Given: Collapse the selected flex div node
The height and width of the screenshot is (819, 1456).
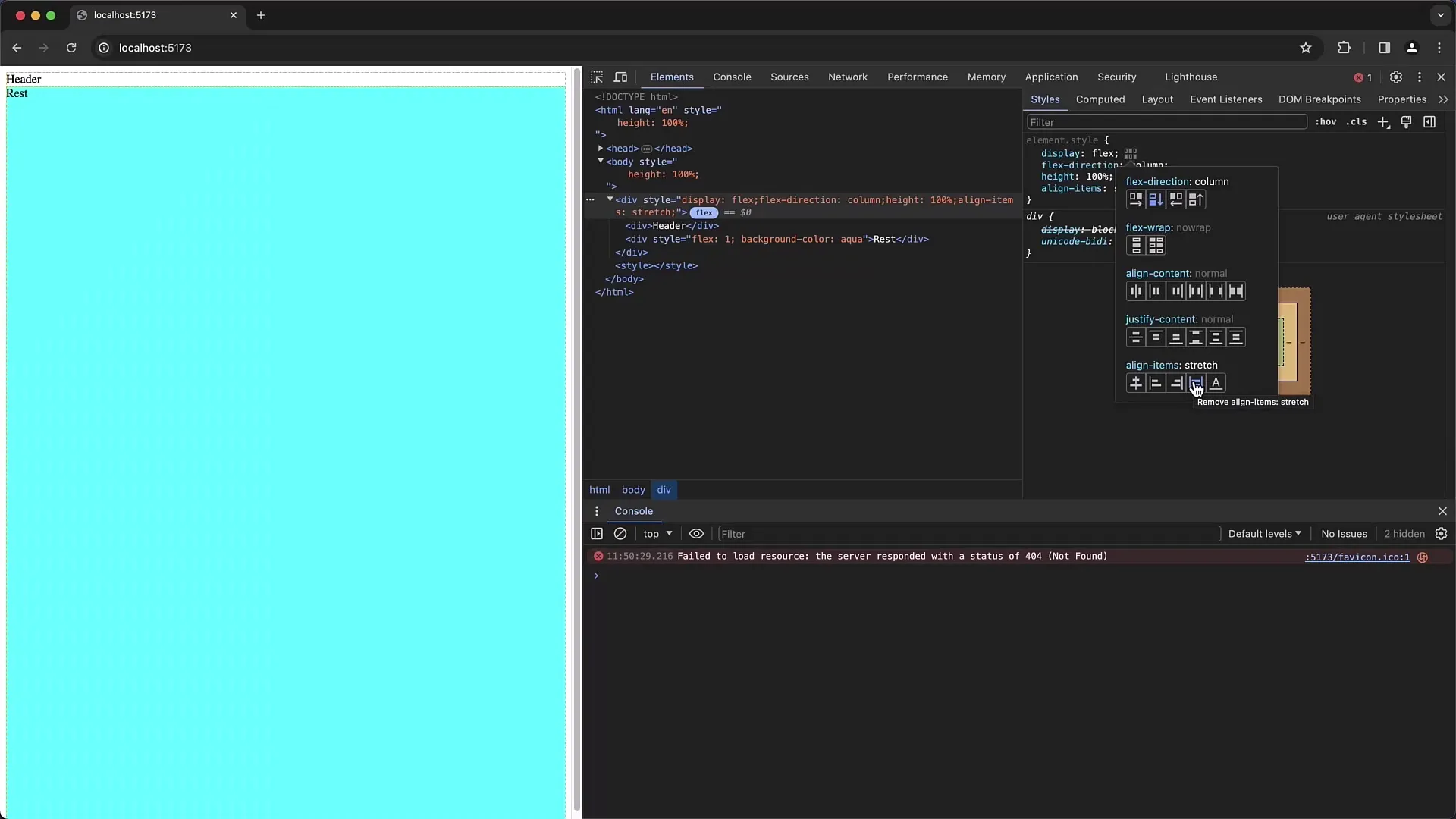Looking at the screenshot, I should point(610,199).
